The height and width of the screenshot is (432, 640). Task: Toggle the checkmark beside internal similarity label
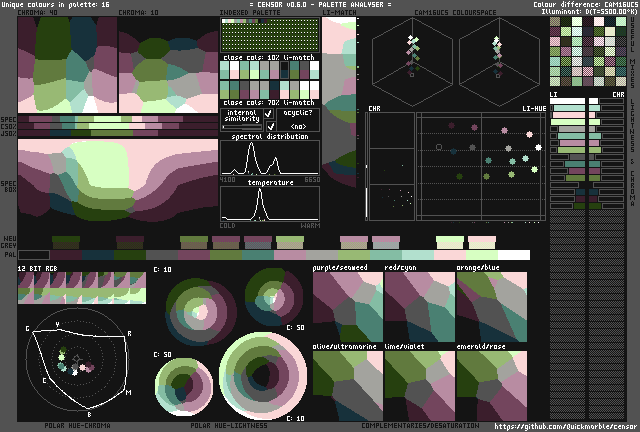[269, 114]
